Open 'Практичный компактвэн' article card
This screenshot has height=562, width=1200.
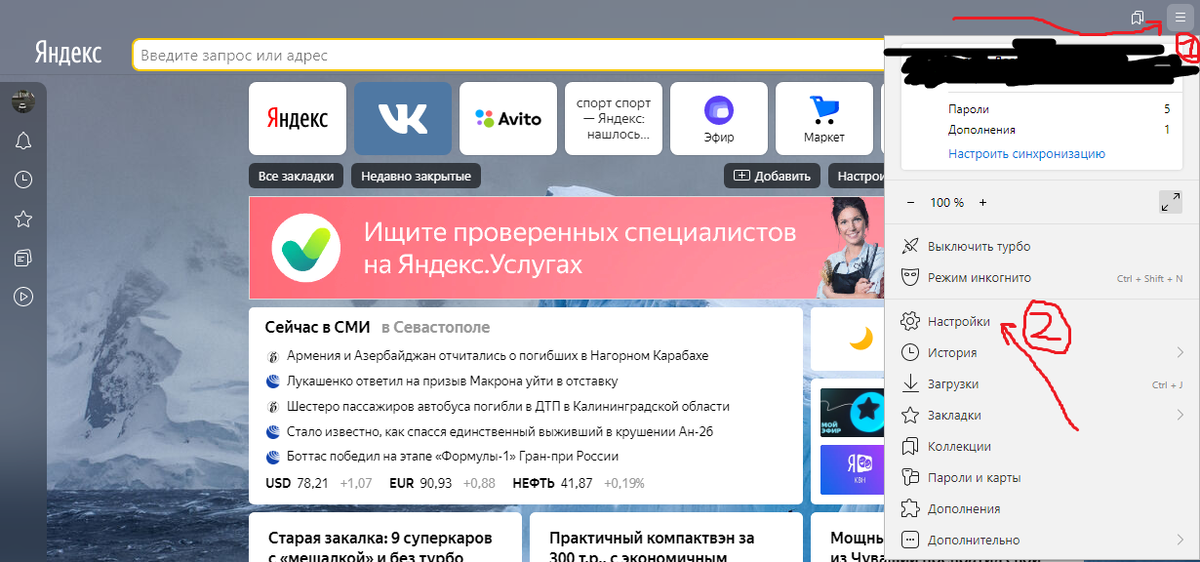(x=666, y=538)
